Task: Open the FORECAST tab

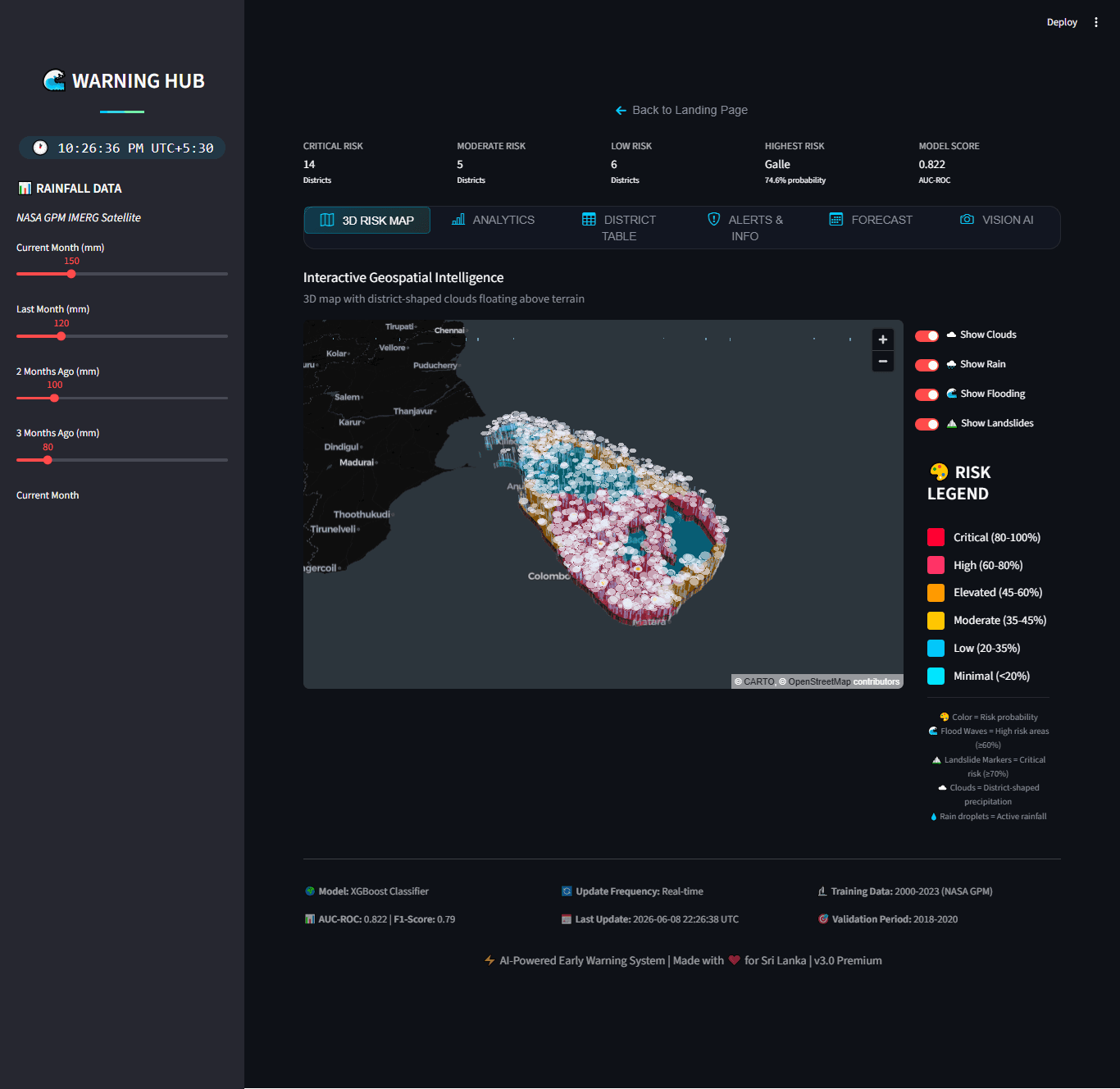Action: click(x=871, y=220)
